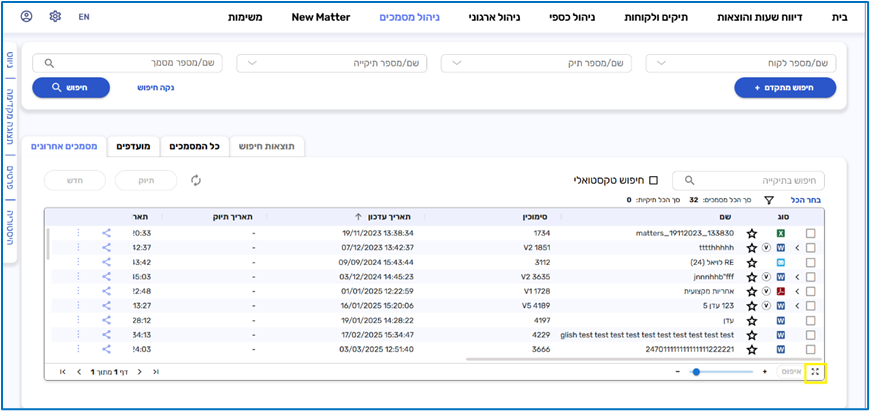Image resolution: width=870 pixels, height=411 pixels.
Task: Click the refresh icon beside the תיוק button
Action: click(x=196, y=180)
